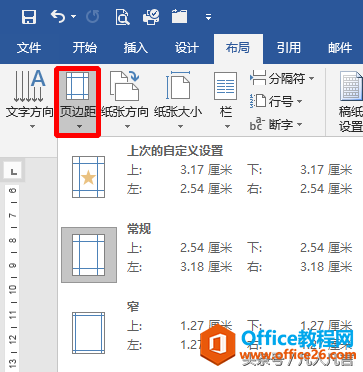
Task: Click the star margin thumbnail icon
Action: [x=89, y=177]
